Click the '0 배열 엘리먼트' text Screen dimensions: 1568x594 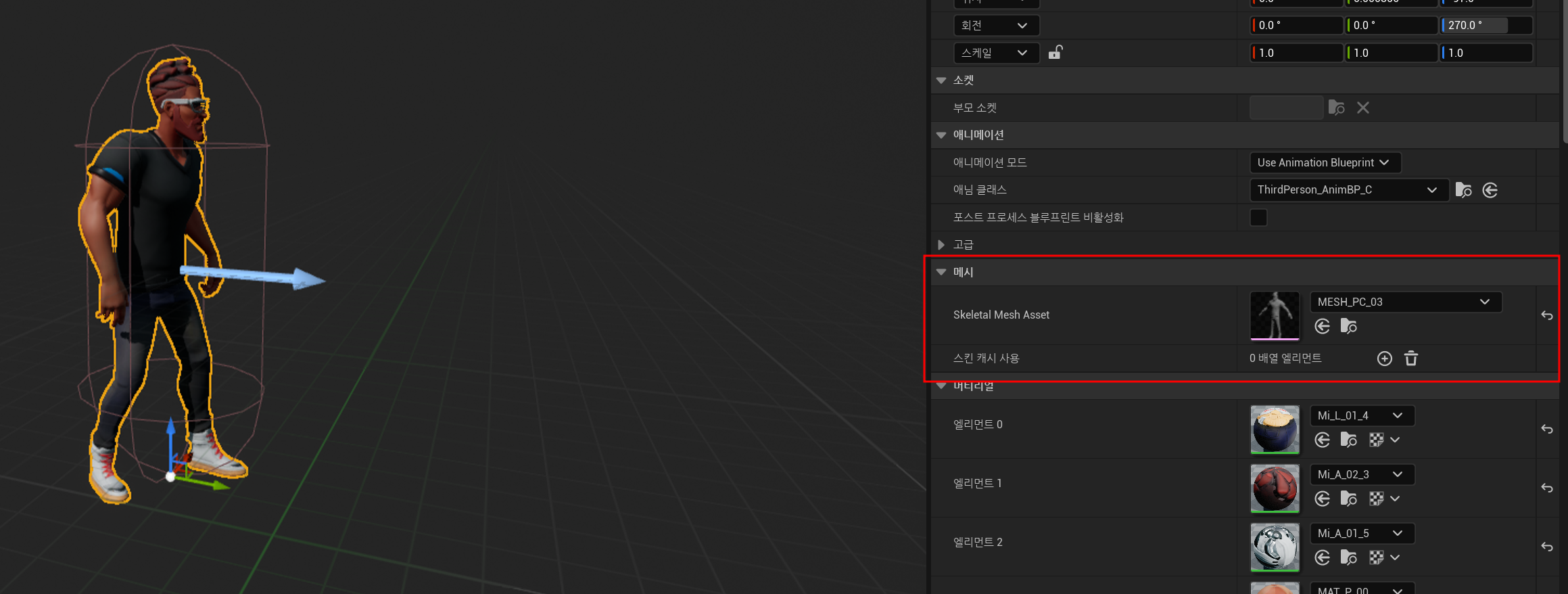1285,359
